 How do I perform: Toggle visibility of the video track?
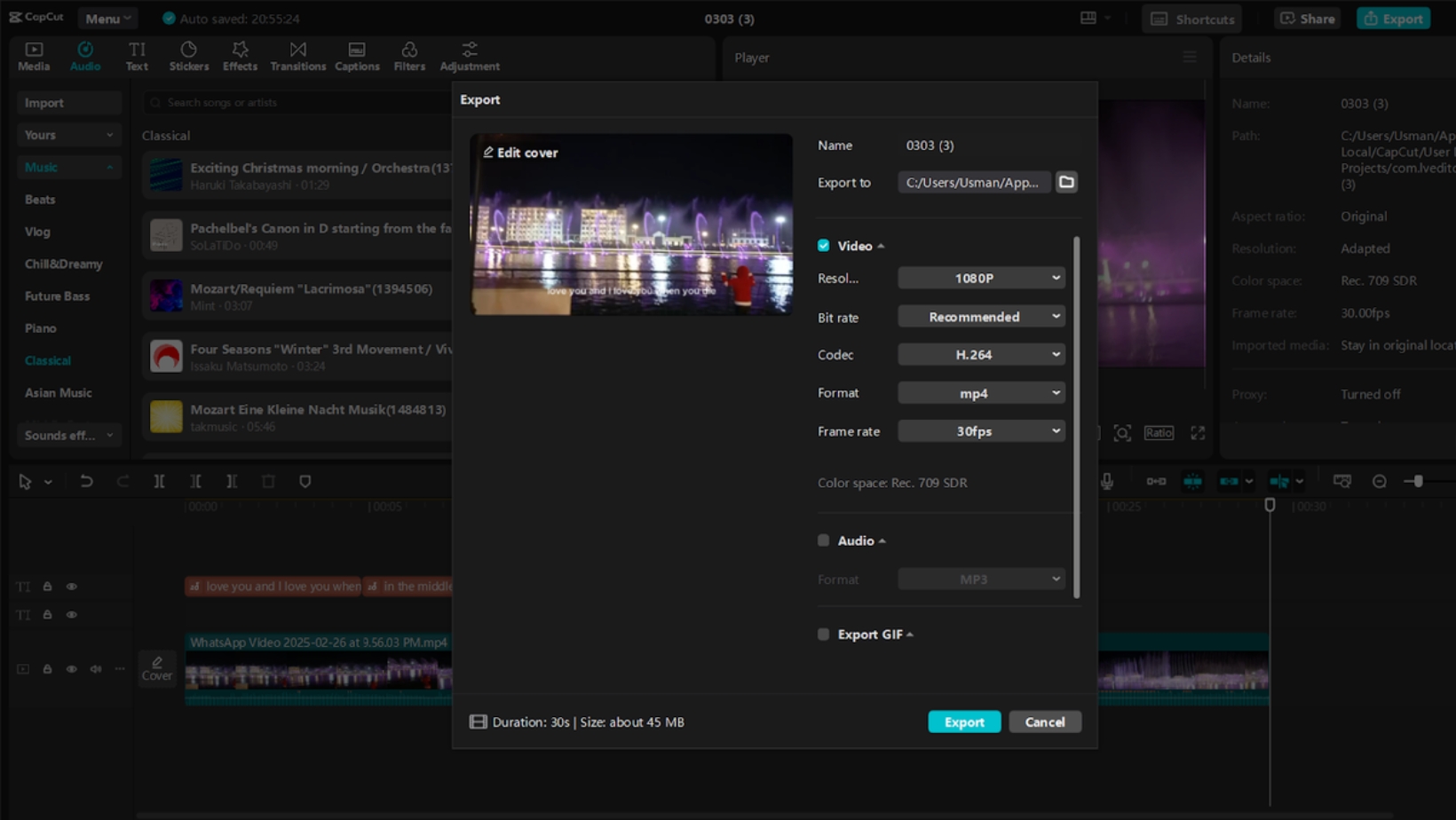pyautogui.click(x=72, y=669)
